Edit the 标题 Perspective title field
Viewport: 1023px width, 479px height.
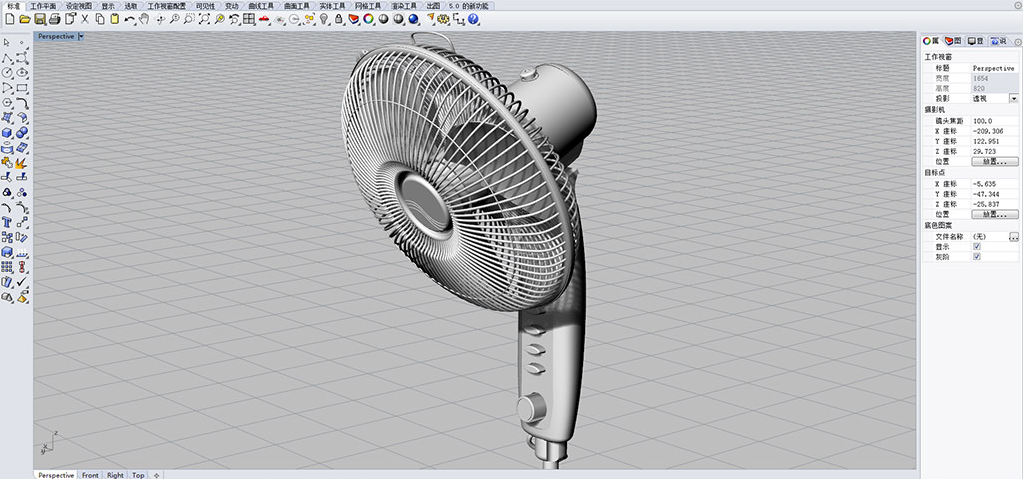[994, 68]
